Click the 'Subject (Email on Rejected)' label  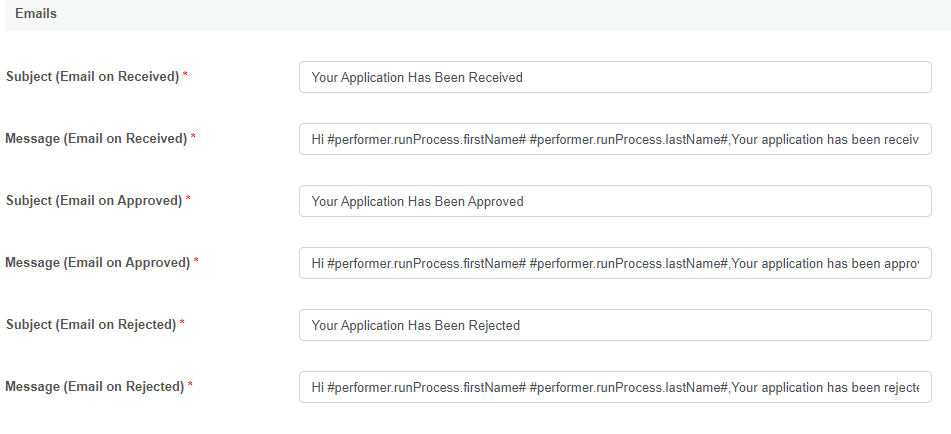pos(91,325)
